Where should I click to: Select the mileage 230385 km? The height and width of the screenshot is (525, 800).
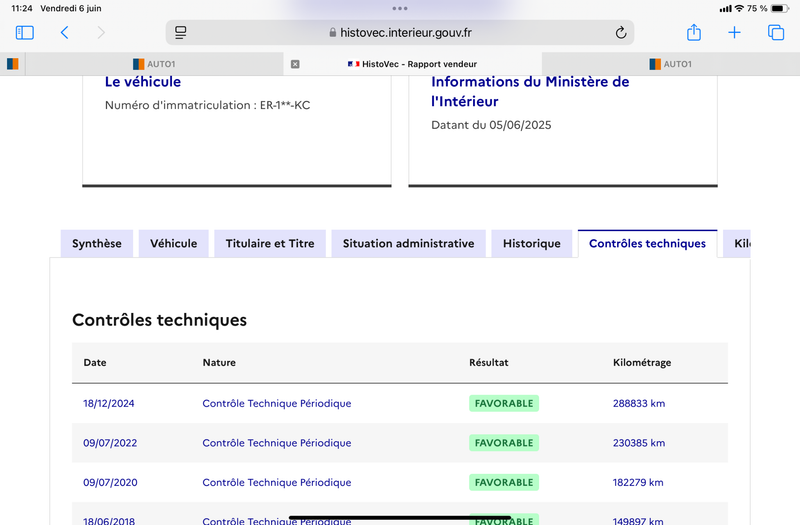point(639,443)
